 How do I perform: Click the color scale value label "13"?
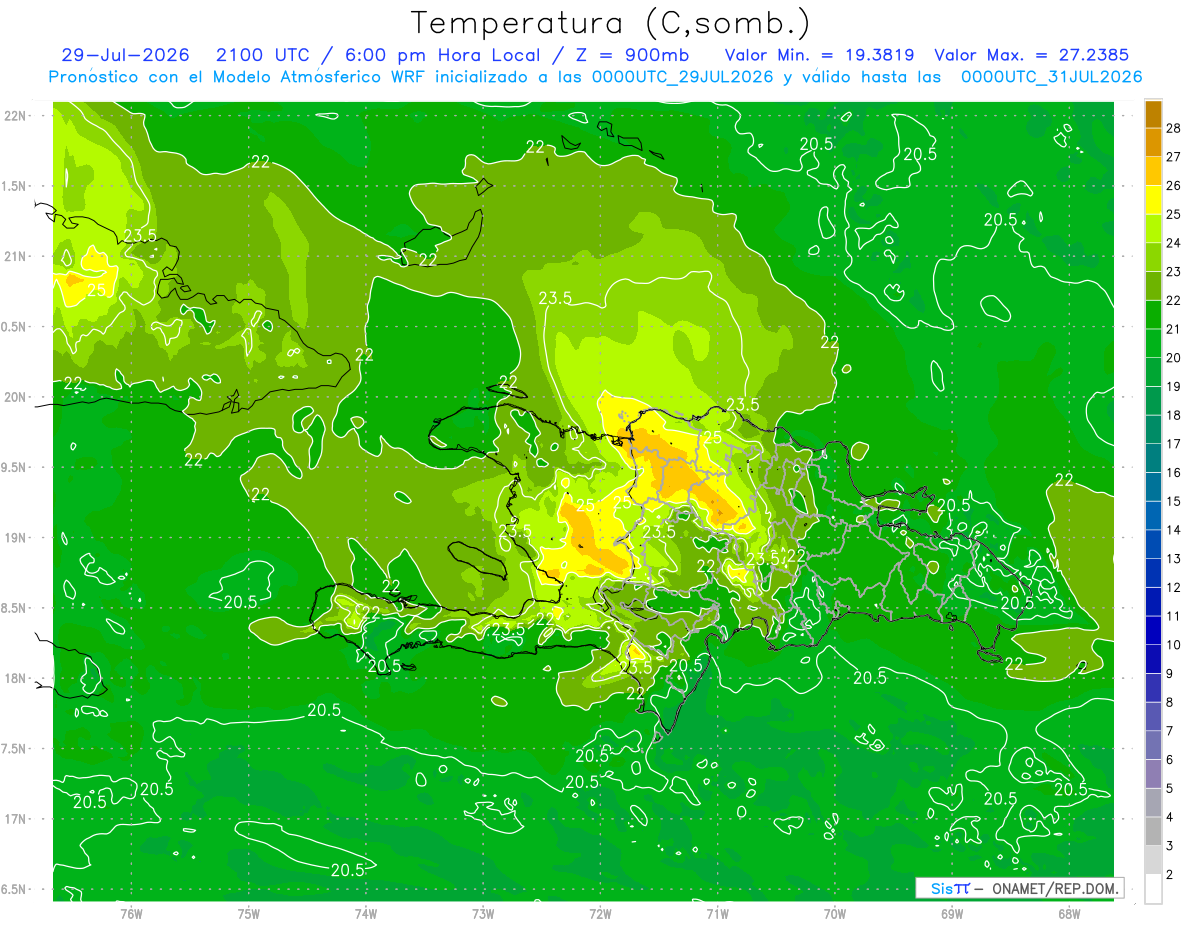pyautogui.click(x=1174, y=558)
